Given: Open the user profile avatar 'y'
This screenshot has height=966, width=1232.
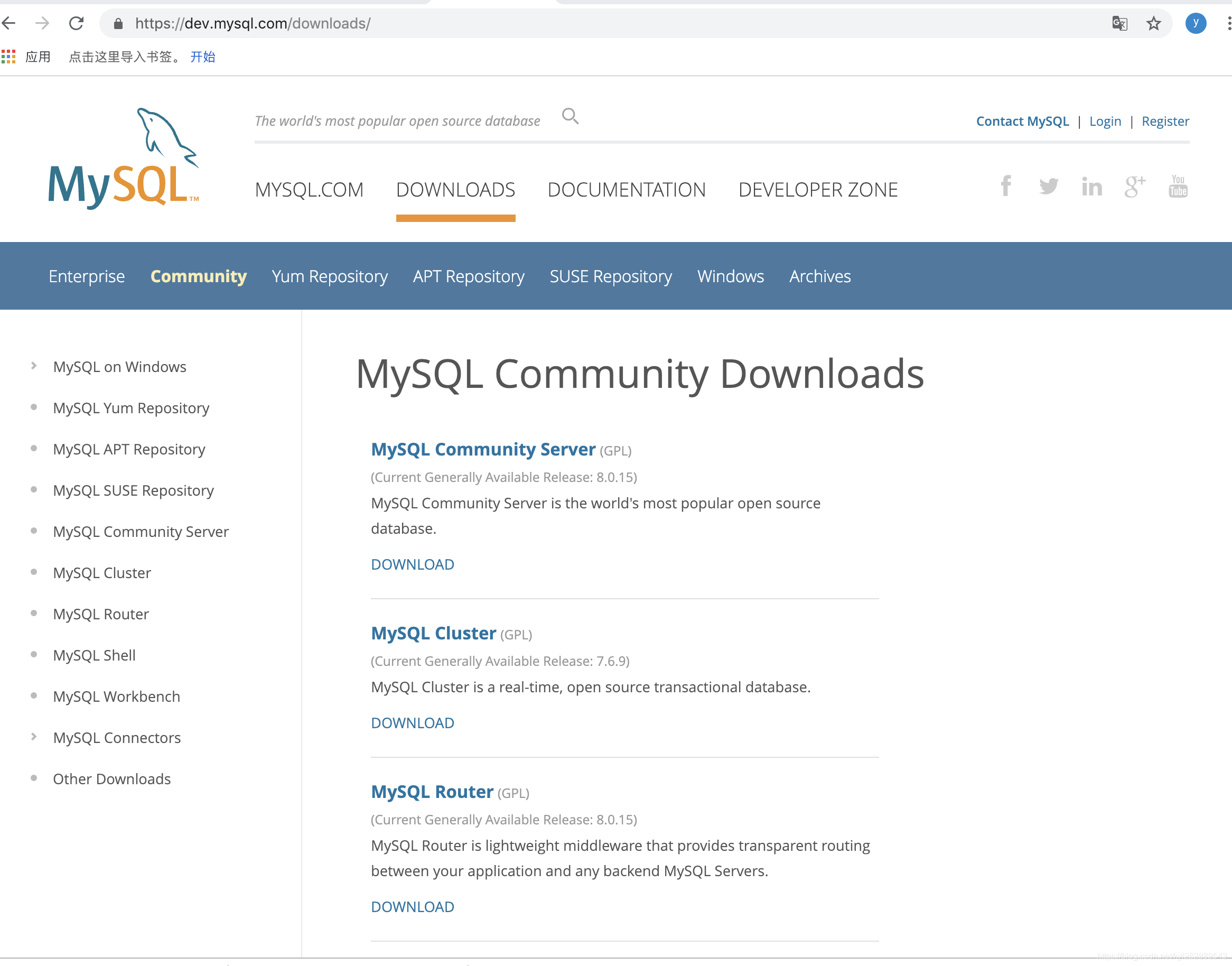Looking at the screenshot, I should 1196,23.
